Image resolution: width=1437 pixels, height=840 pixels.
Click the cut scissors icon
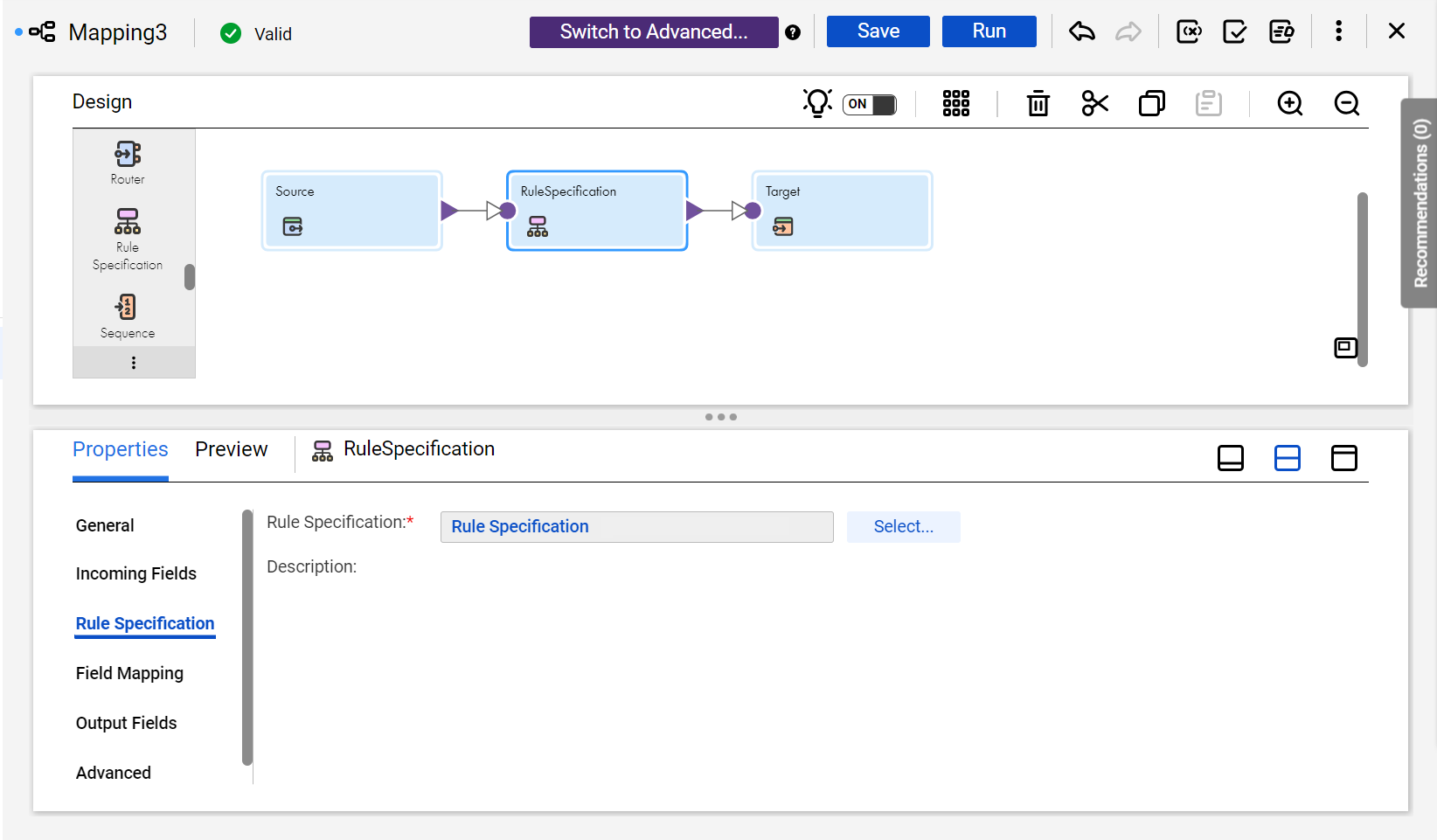click(x=1095, y=103)
